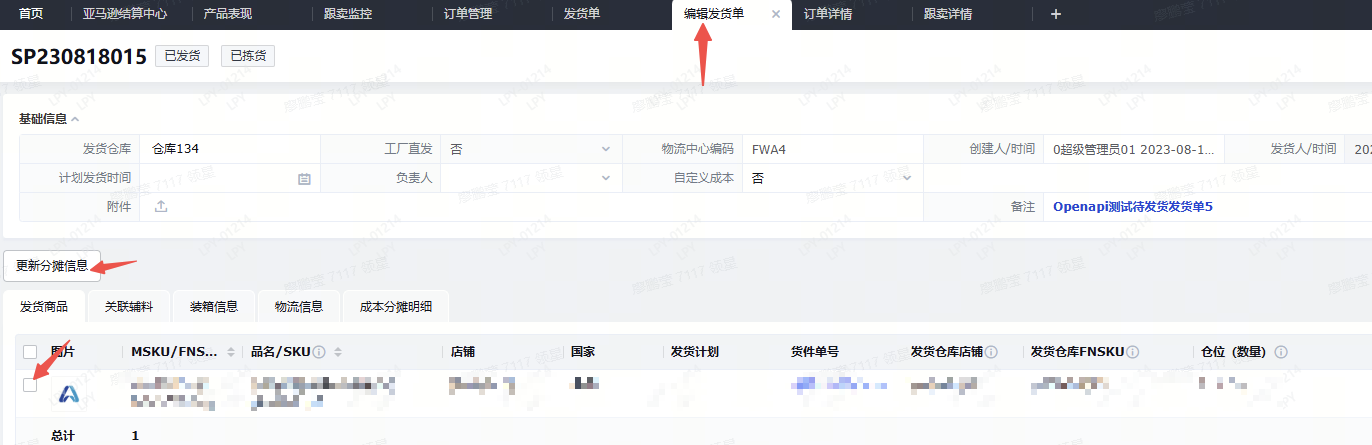Open the 物流信息 tab
1372x445 pixels.
(x=298, y=306)
